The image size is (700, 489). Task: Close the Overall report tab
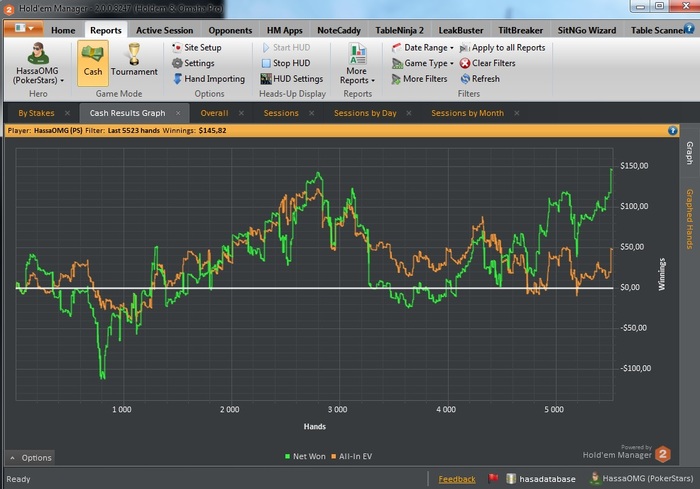(x=241, y=113)
